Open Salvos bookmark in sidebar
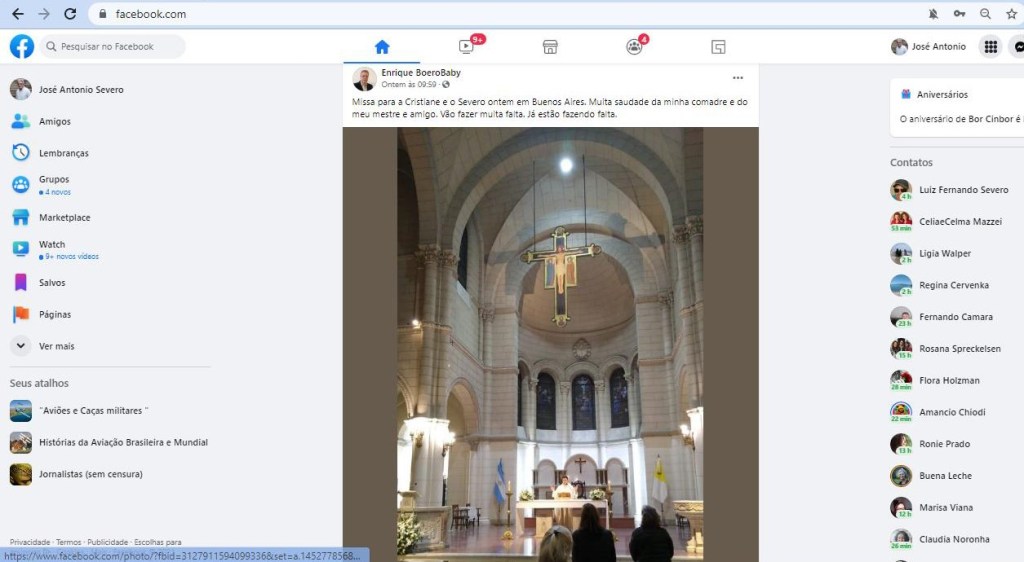Screen dimensions: 1024x562 (52, 283)
